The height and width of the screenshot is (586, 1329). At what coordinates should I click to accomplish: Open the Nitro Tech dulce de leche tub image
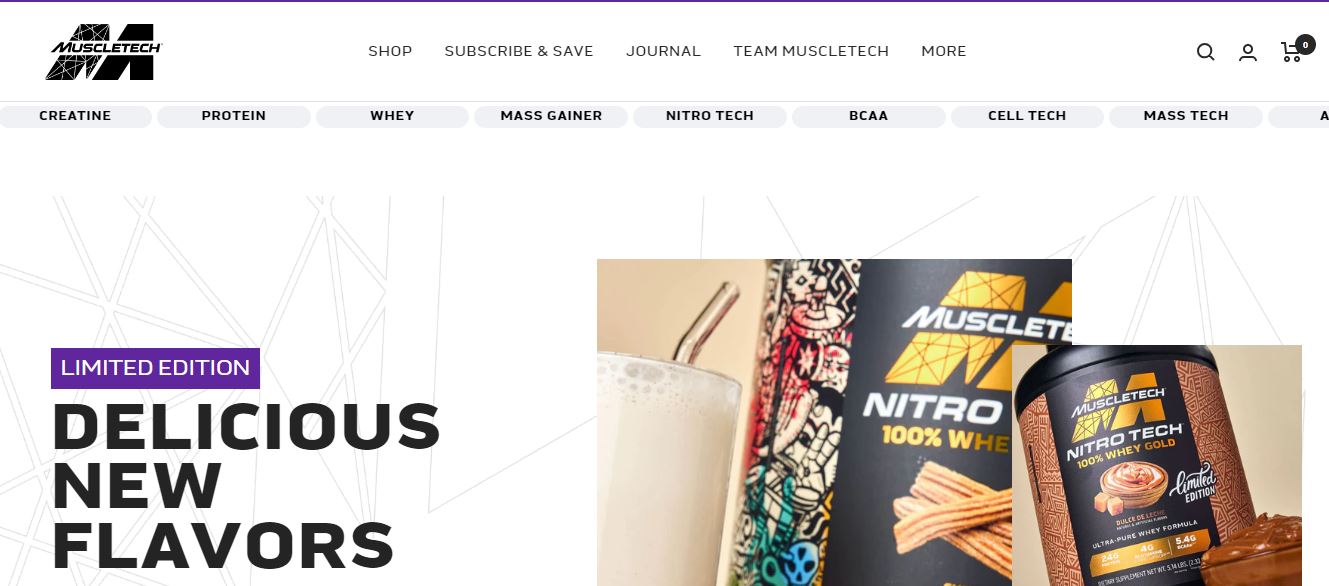pos(1157,465)
